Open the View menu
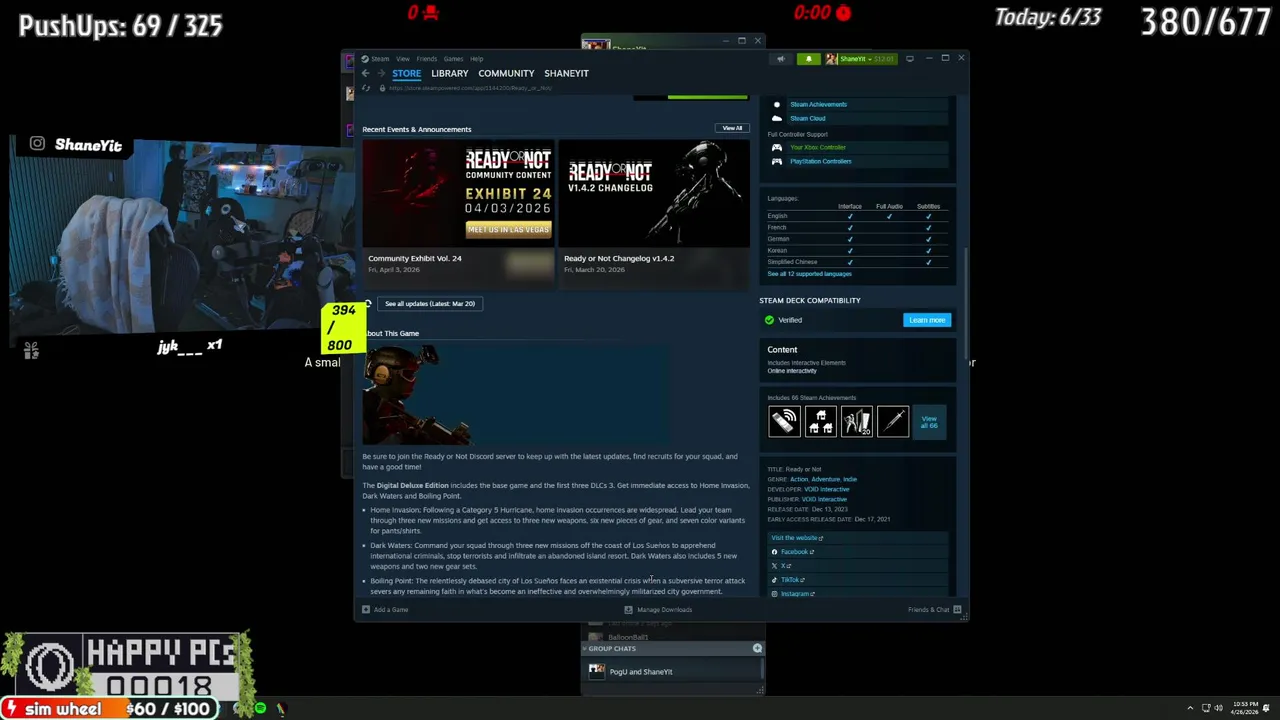 click(403, 59)
